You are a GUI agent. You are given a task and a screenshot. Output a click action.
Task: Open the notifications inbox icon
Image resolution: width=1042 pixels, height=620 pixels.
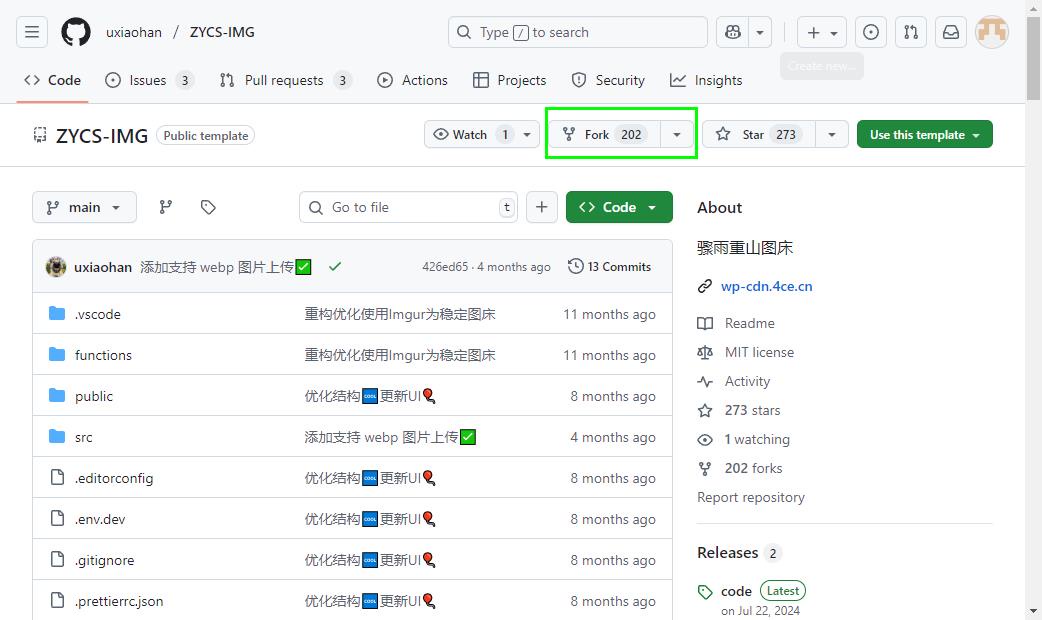951,32
